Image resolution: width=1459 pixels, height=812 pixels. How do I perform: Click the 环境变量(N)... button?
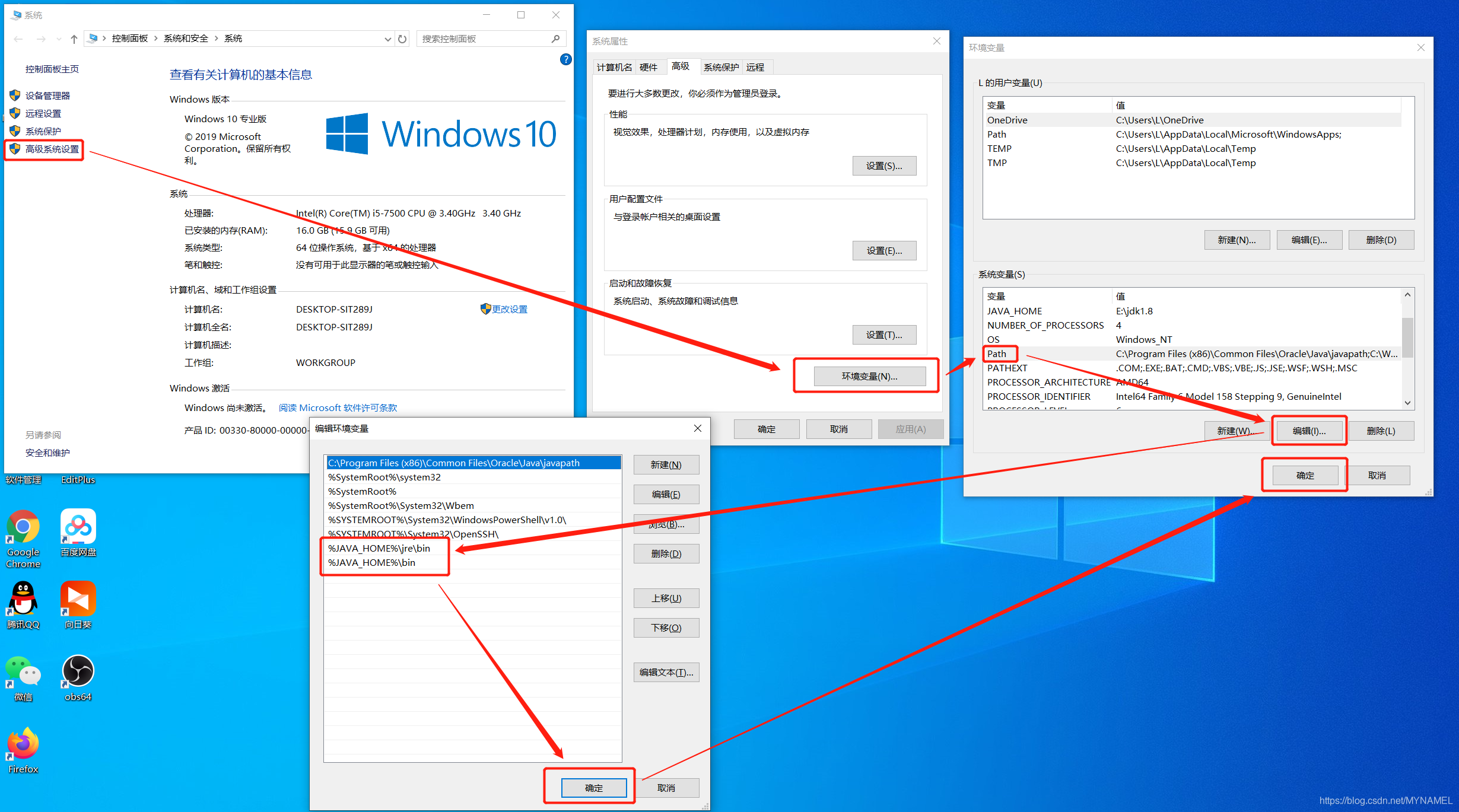(x=869, y=376)
